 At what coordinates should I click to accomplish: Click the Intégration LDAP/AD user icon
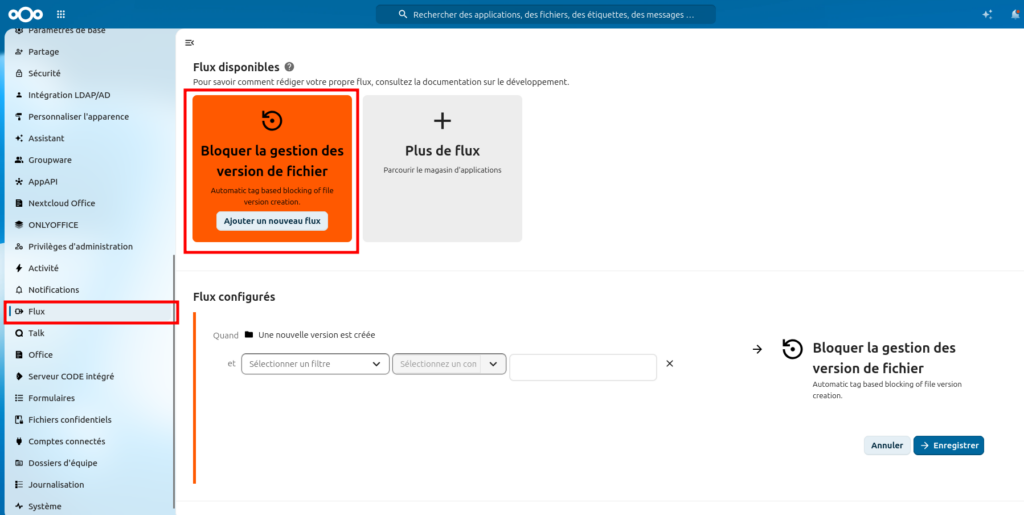[19, 95]
